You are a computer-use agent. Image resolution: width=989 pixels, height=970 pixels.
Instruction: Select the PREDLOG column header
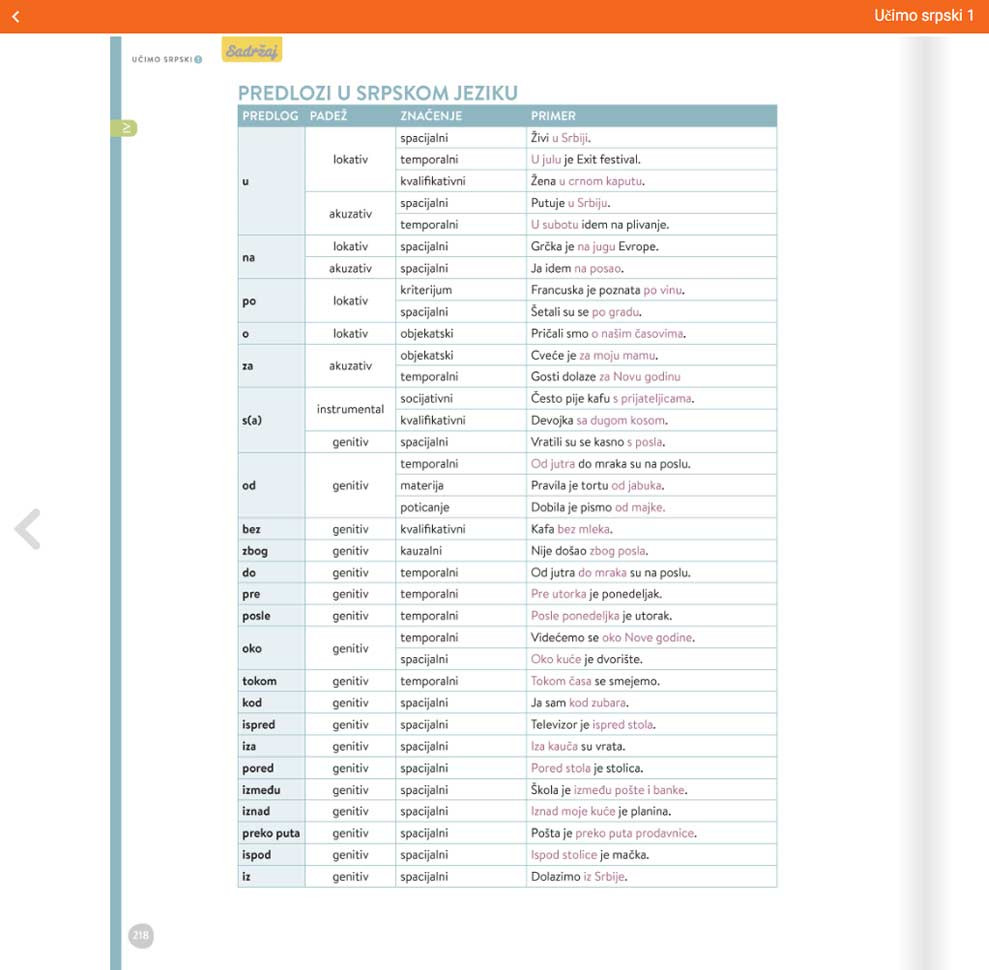[x=270, y=116]
